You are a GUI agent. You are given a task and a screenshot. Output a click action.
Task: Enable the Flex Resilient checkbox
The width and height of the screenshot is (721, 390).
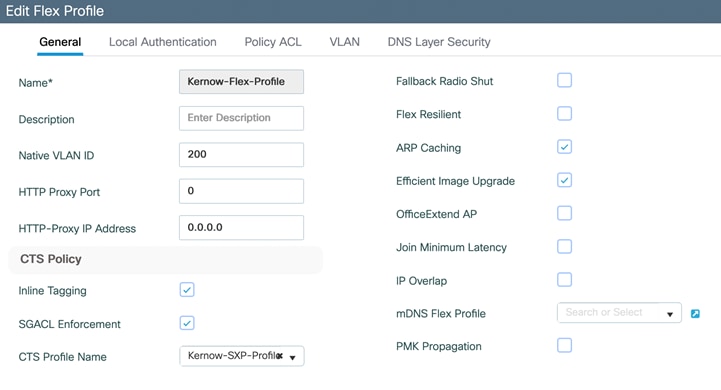(x=564, y=114)
